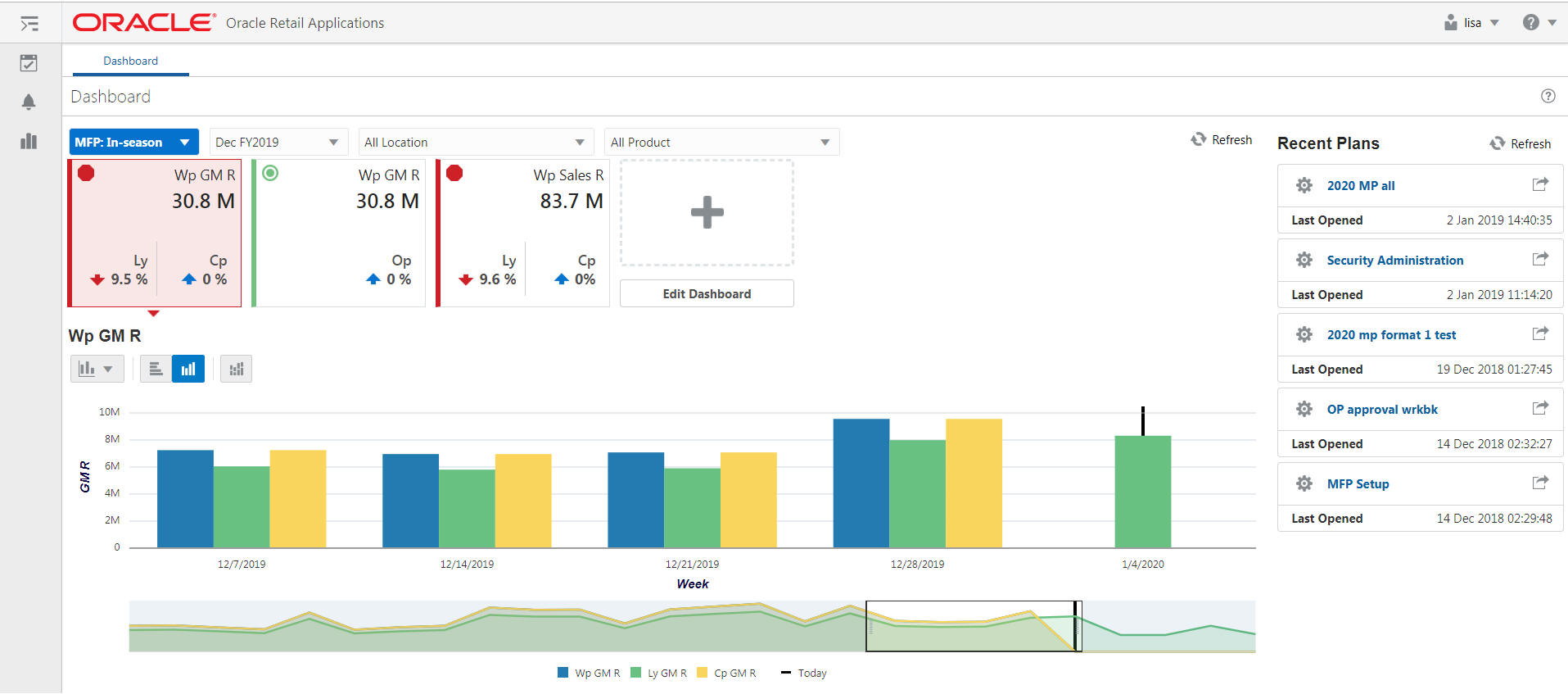Toggle the stacked bars chart option
This screenshot has height=694, width=1568.
coord(237,369)
